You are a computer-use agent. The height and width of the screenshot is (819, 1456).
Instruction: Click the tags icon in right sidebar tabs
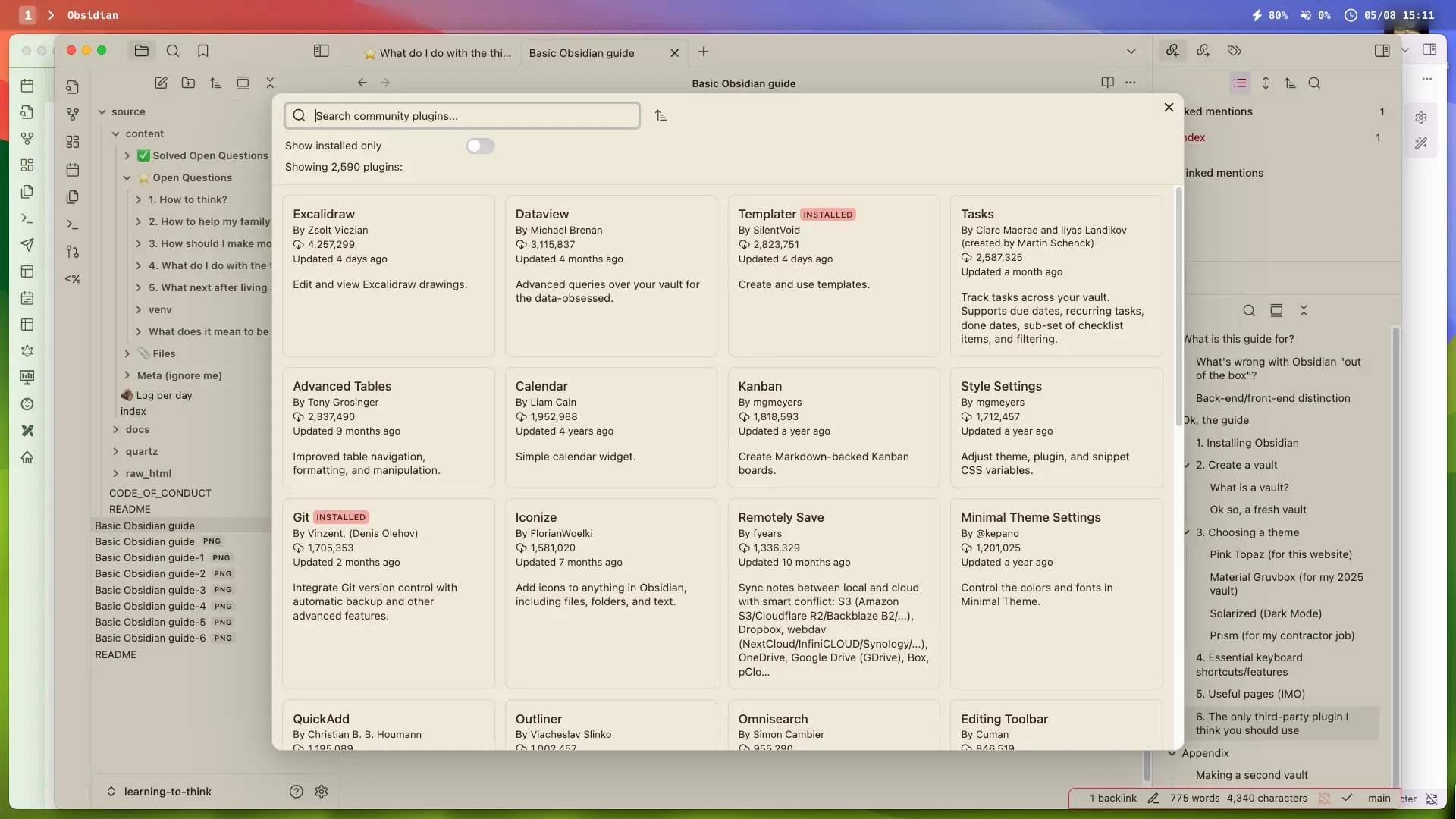(1235, 51)
